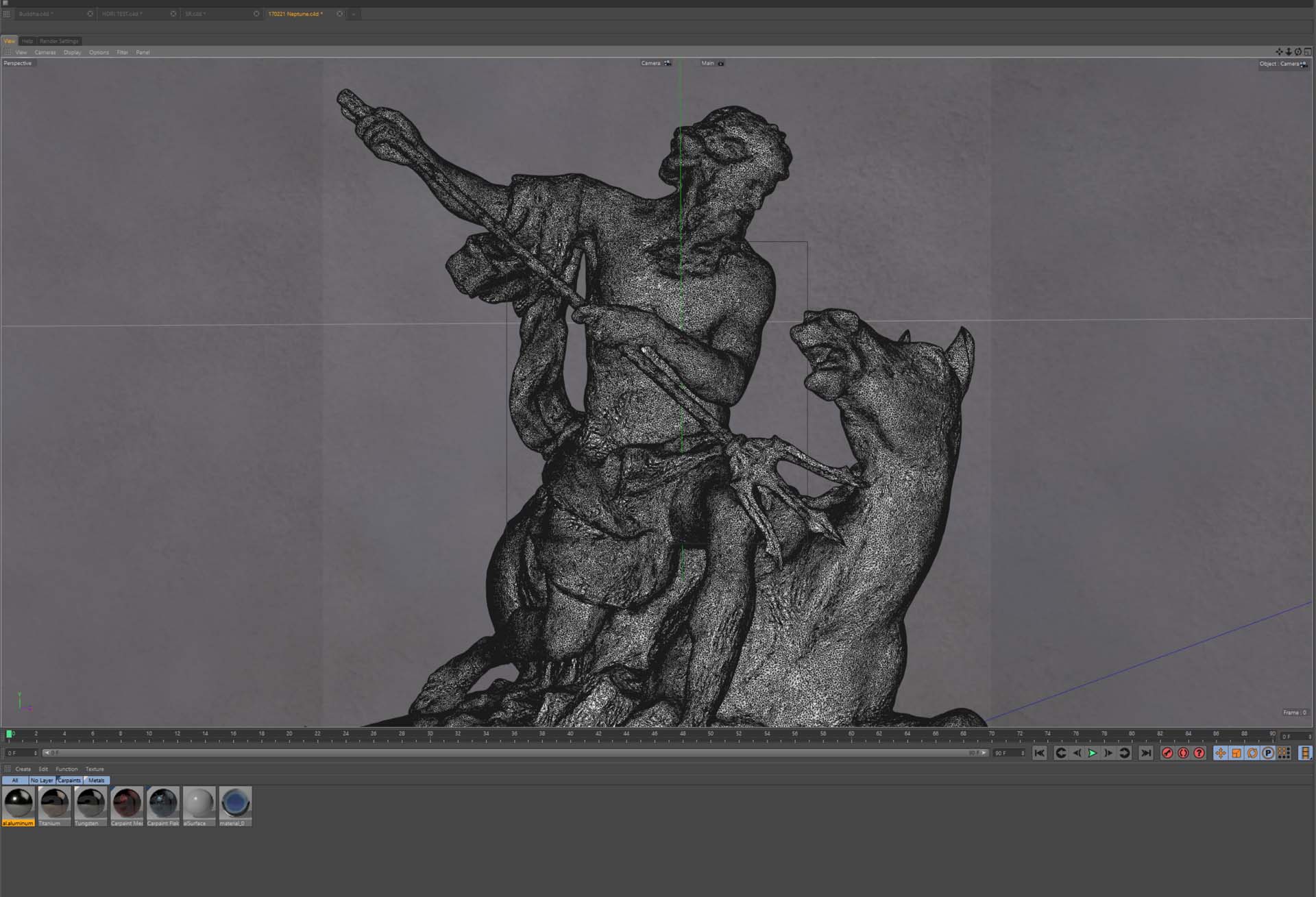Image resolution: width=1316 pixels, height=897 pixels.
Task: Click the timeline start frame 0 F field
Action: coord(21,753)
